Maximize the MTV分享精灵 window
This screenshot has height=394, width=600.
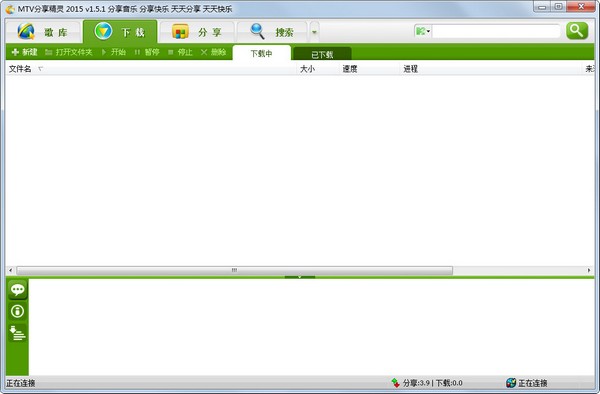click(559, 7)
